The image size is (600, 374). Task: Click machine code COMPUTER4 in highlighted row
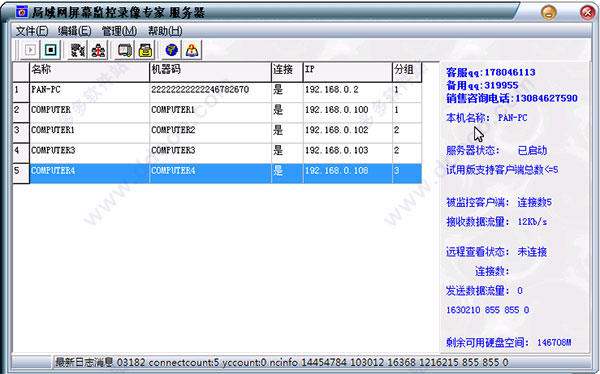[210, 173]
